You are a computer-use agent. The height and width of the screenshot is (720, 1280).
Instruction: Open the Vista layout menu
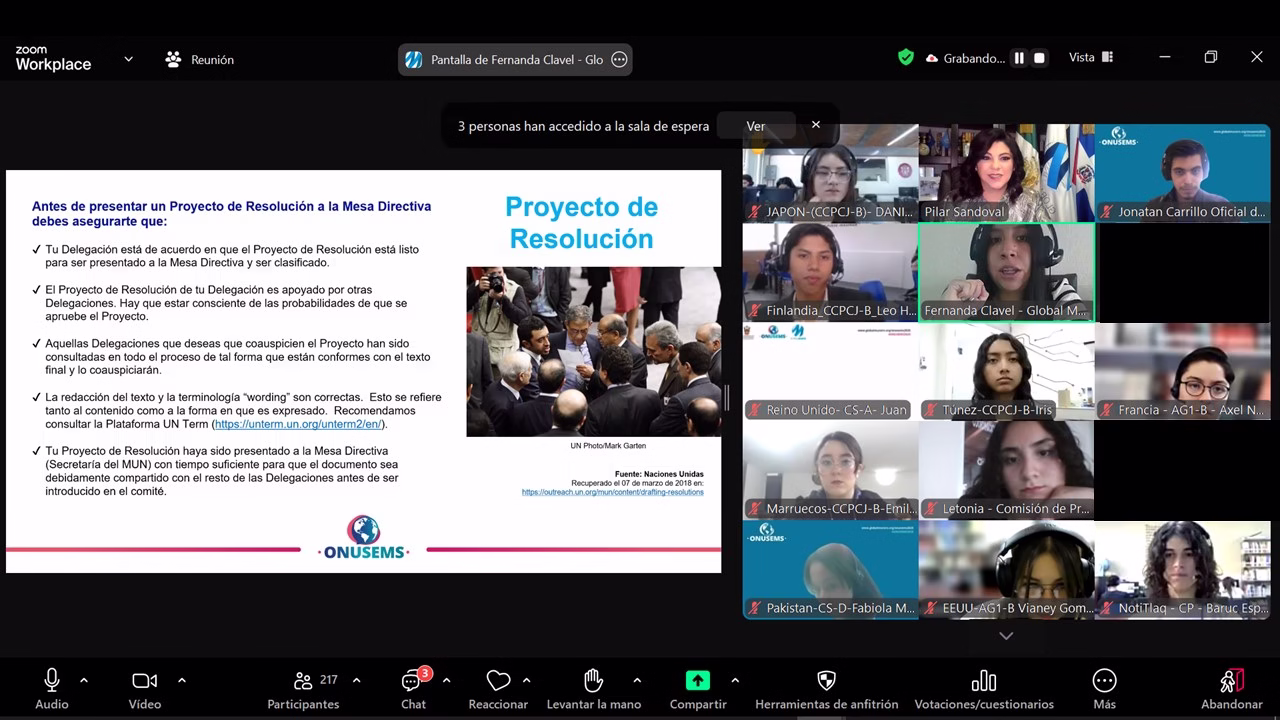point(1090,58)
